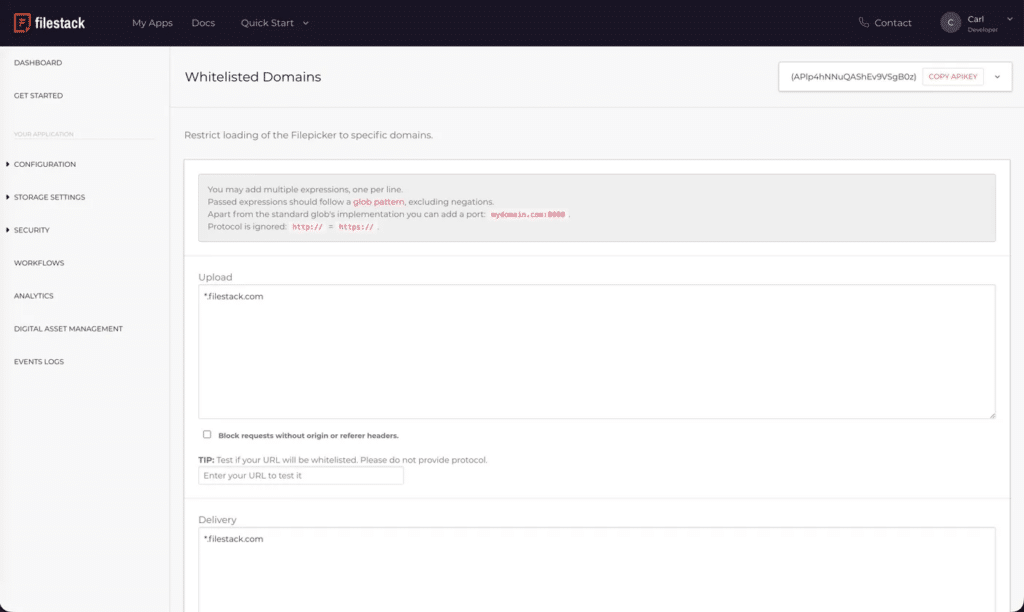The width and height of the screenshot is (1024, 612).
Task: Go to the Dashboard sidebar item
Action: pos(38,63)
